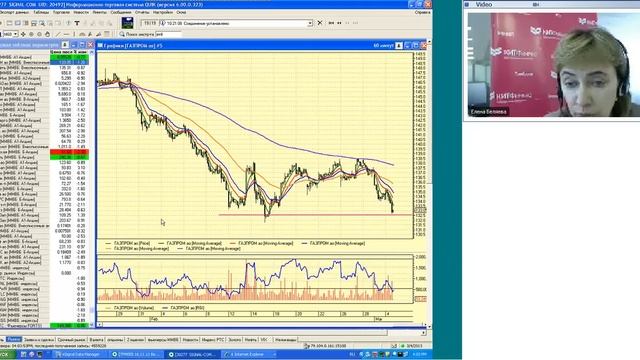
Task: Select the horizontal line drawing tool
Action: pos(66,34)
